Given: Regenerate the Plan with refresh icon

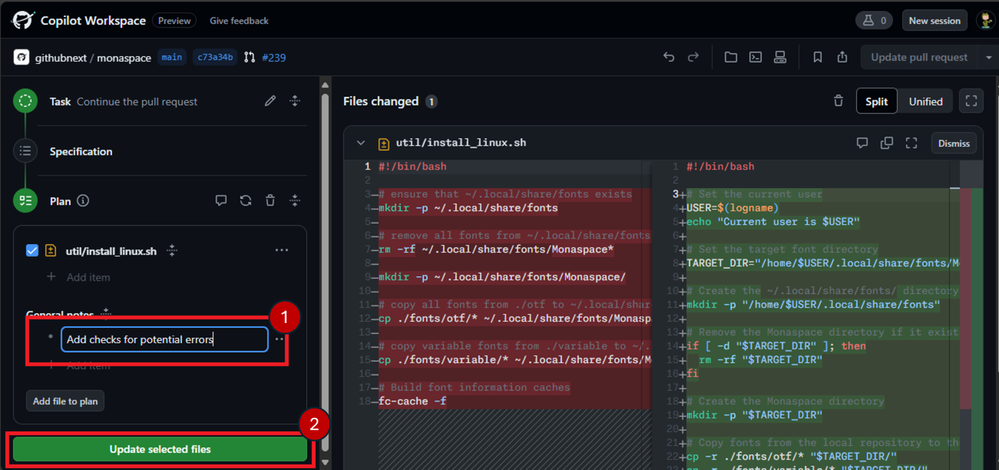Looking at the screenshot, I should tap(245, 201).
